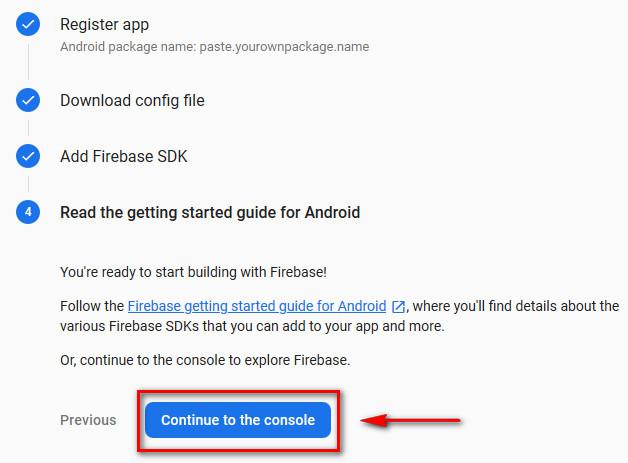The image size is (628, 463).
Task: Expand the Add Firebase SDK step
Action: 123,156
